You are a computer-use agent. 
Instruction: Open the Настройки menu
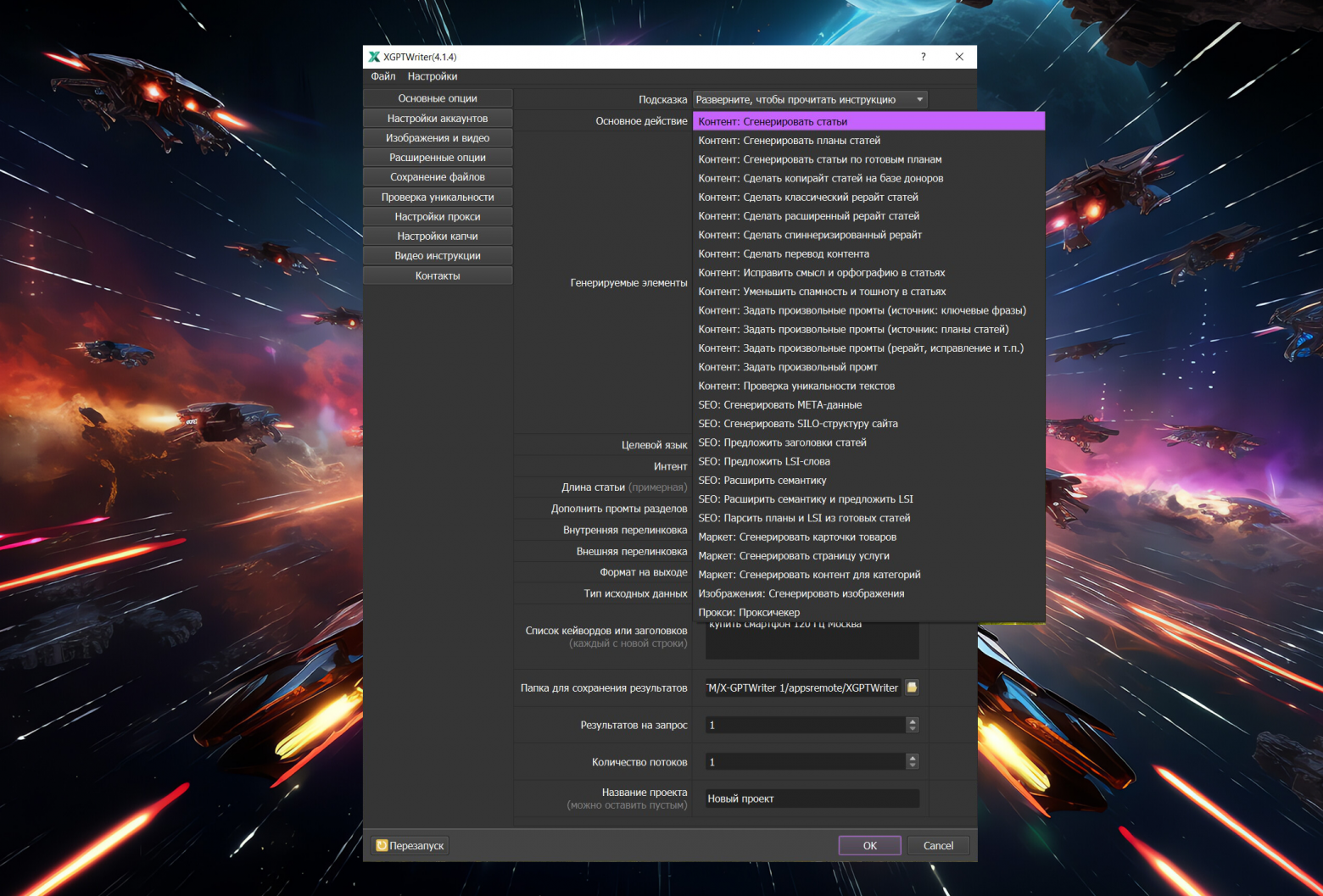pos(432,76)
